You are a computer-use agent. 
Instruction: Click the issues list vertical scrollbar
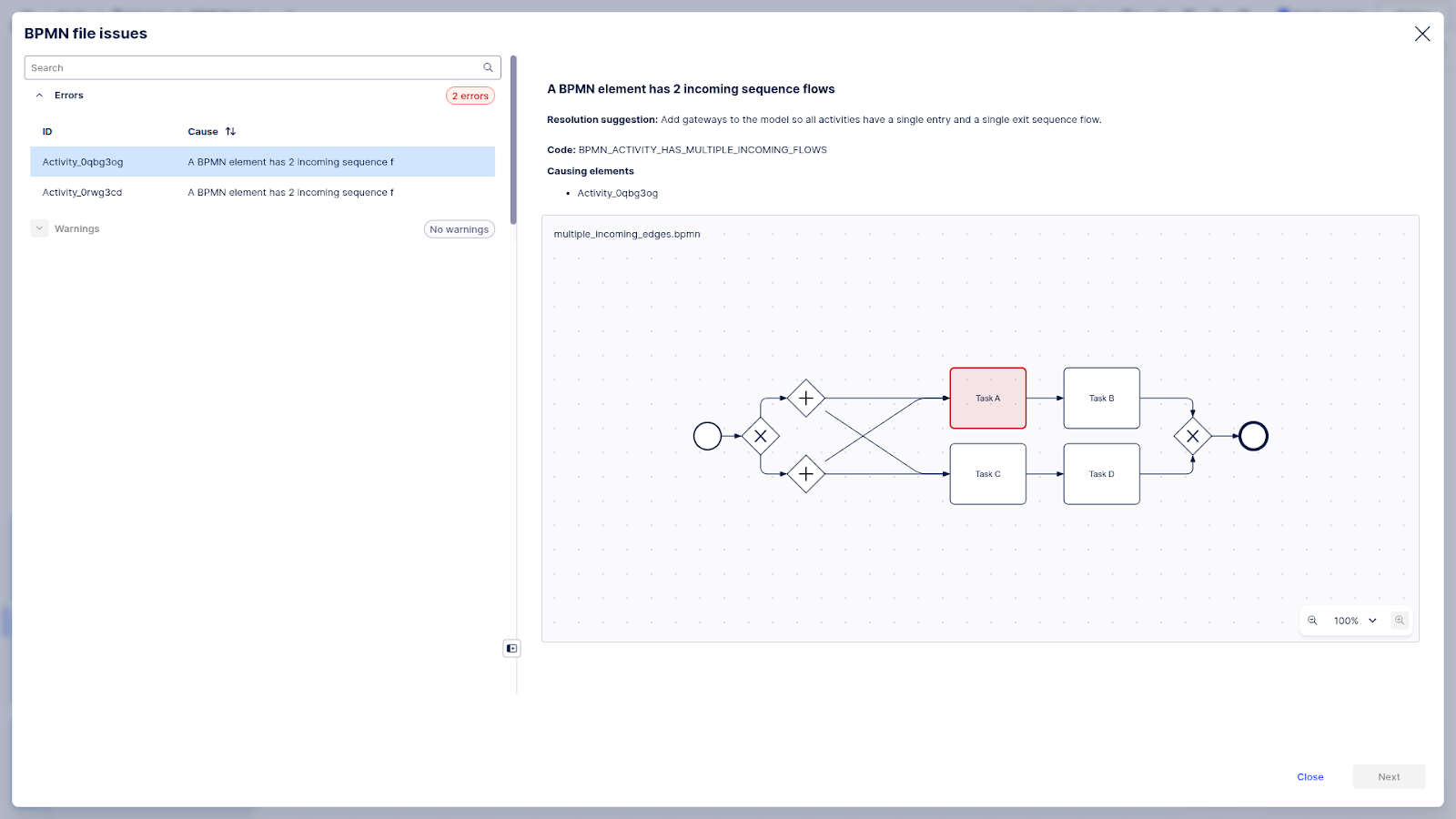pyautogui.click(x=513, y=140)
